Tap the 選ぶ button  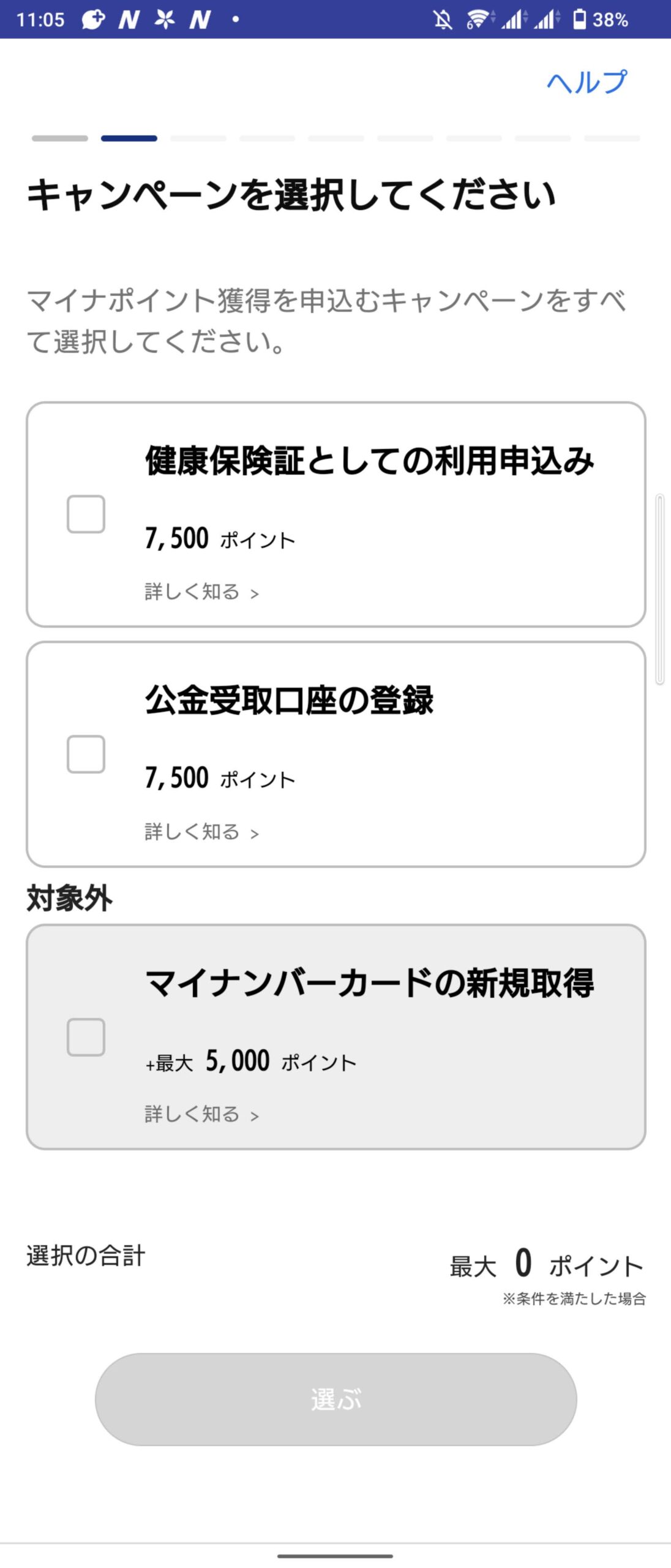pyautogui.click(x=336, y=1400)
